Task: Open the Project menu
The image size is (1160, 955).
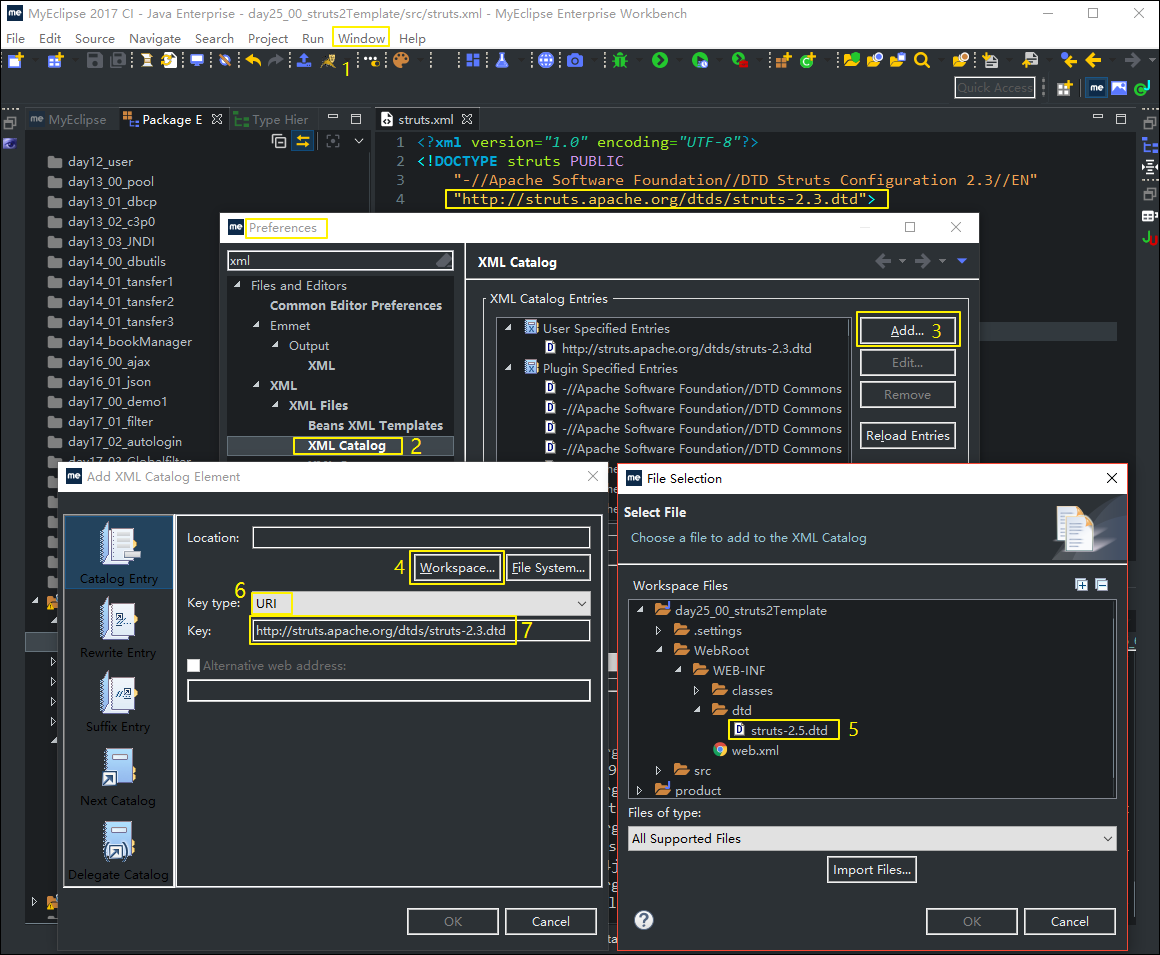Action: click(x=268, y=38)
